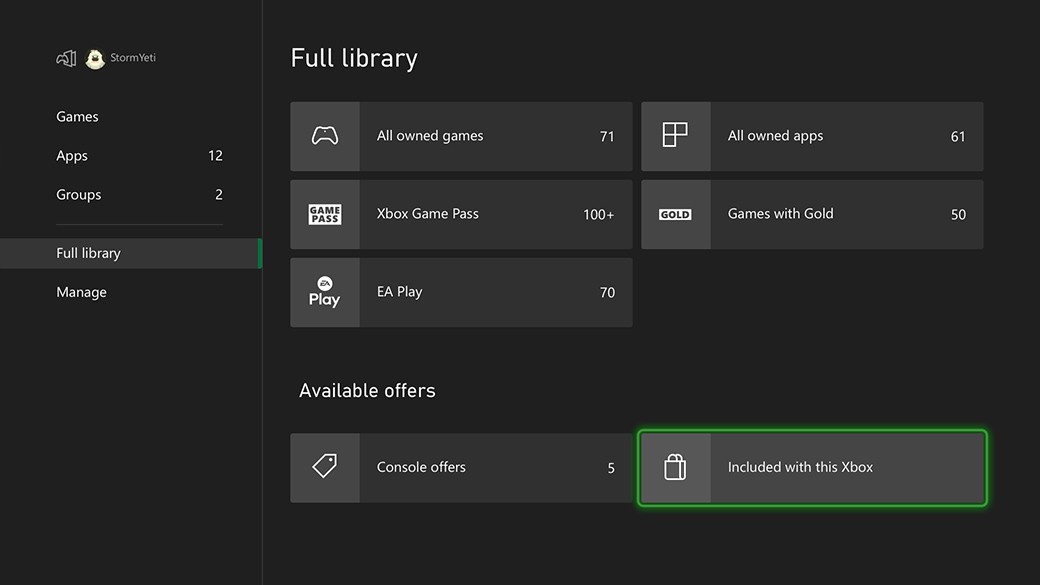The height and width of the screenshot is (585, 1040).
Task: Select the Included with this Xbox label
Action: pos(800,467)
